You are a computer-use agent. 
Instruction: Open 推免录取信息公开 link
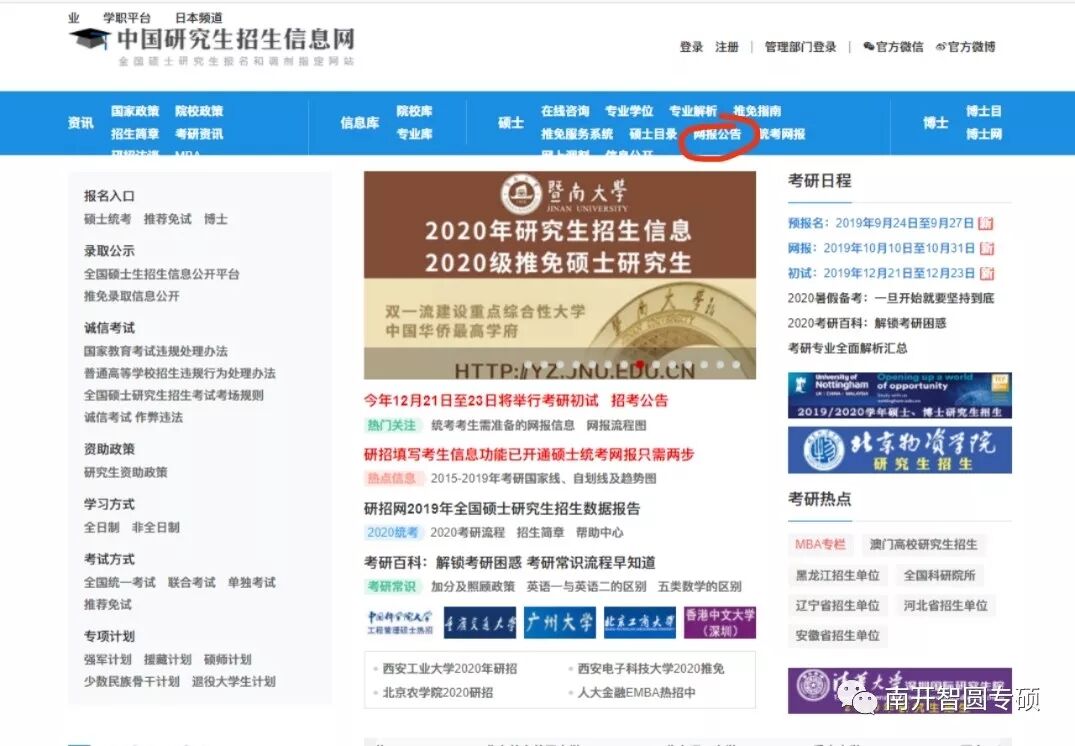click(x=132, y=296)
